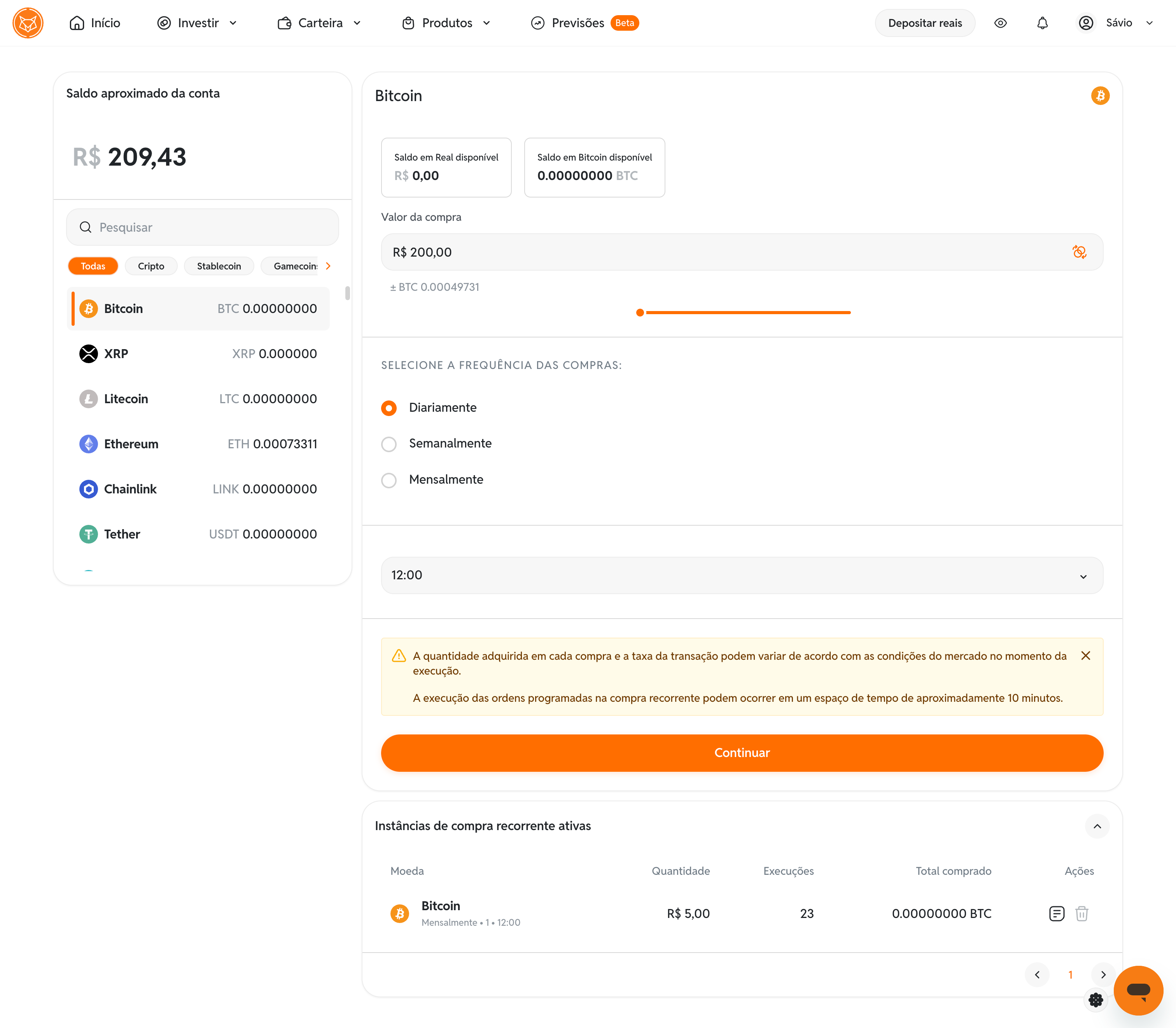Click the Continuar button
The image size is (1176, 1028).
742,753
